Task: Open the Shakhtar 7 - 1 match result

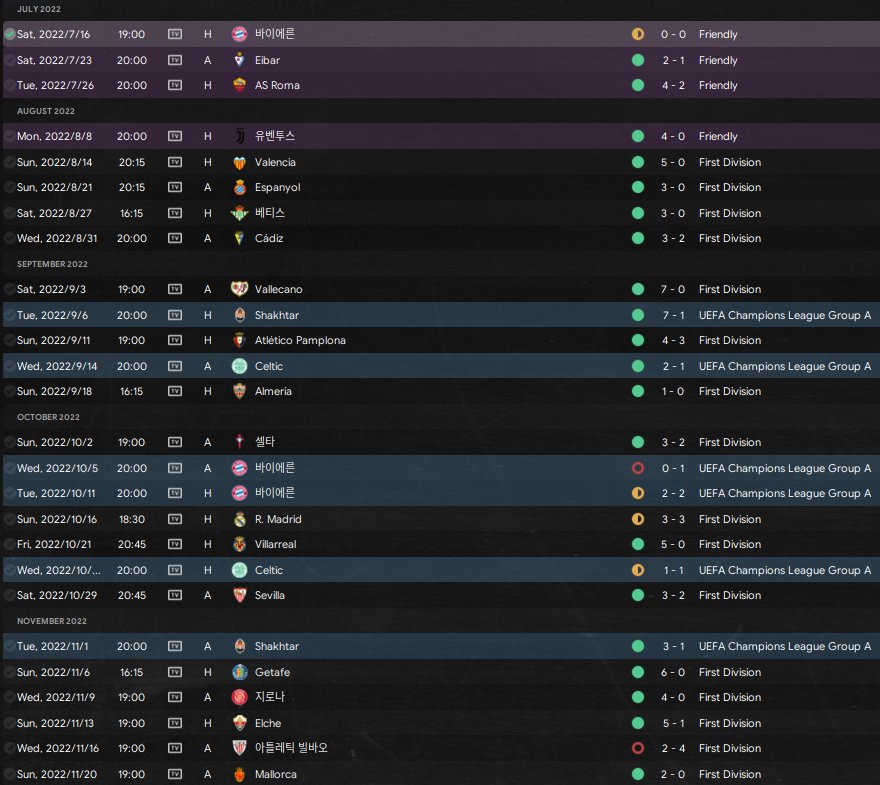Action: point(673,315)
